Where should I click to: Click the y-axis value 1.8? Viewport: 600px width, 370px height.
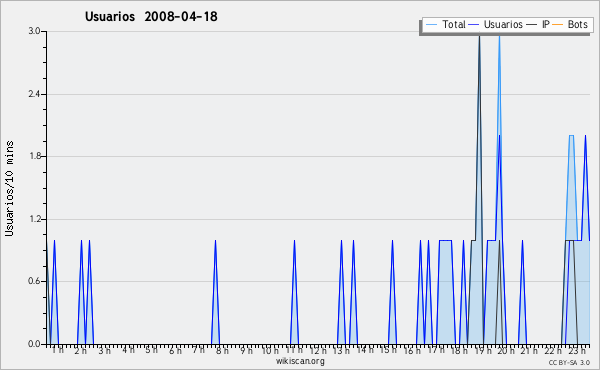(x=34, y=156)
